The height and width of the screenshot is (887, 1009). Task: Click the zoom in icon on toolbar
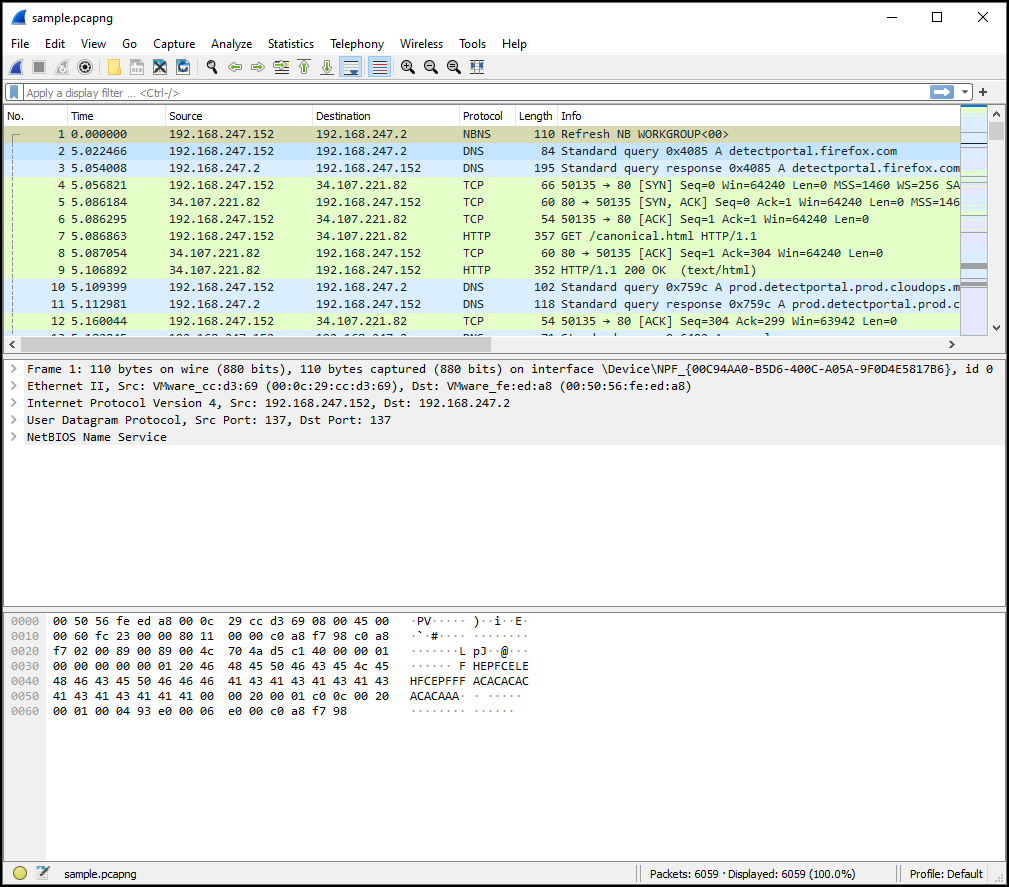coord(408,67)
